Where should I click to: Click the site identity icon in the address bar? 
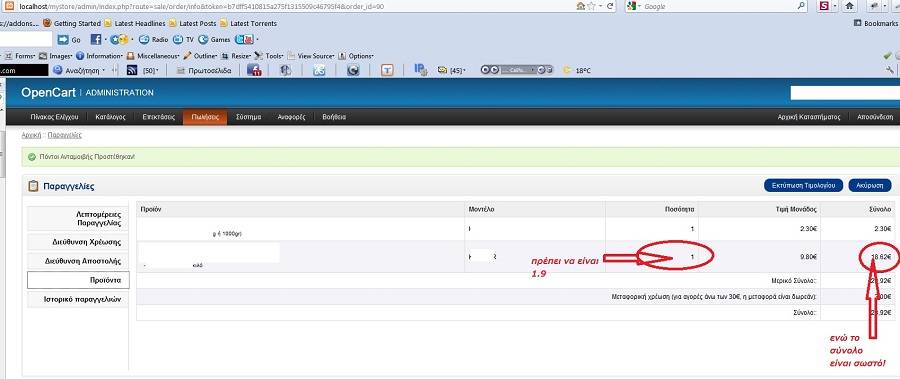click(x=9, y=6)
